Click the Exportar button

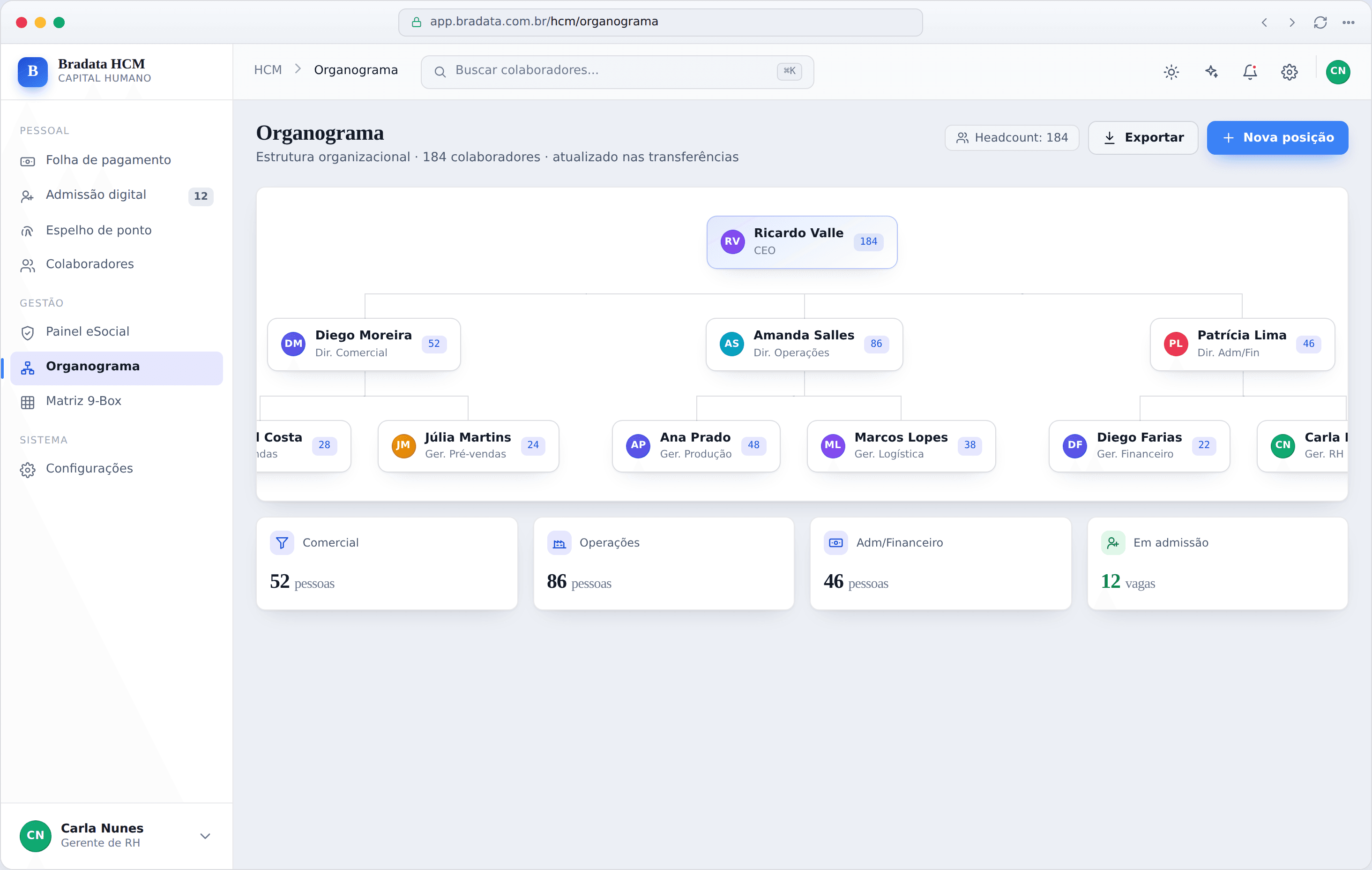(x=1143, y=137)
